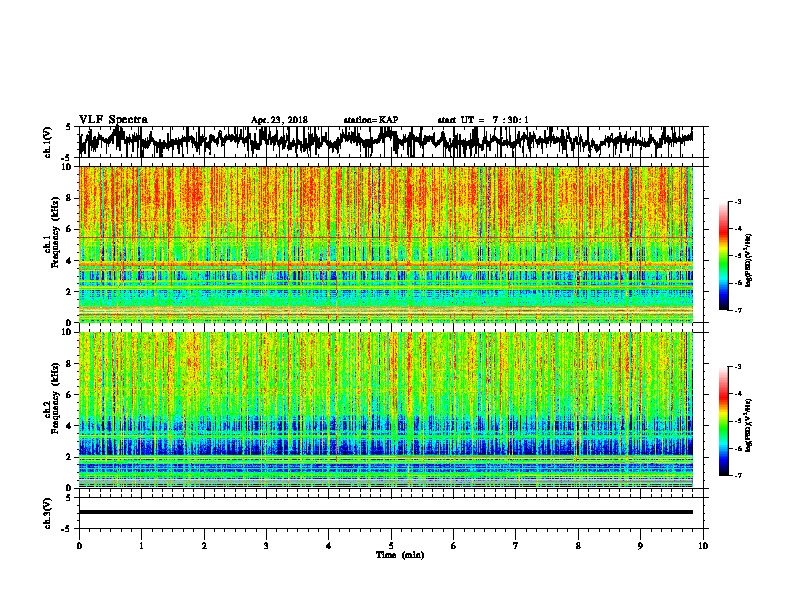Click time axis tick label 0
Screen dimensions: 792x612
point(79,546)
